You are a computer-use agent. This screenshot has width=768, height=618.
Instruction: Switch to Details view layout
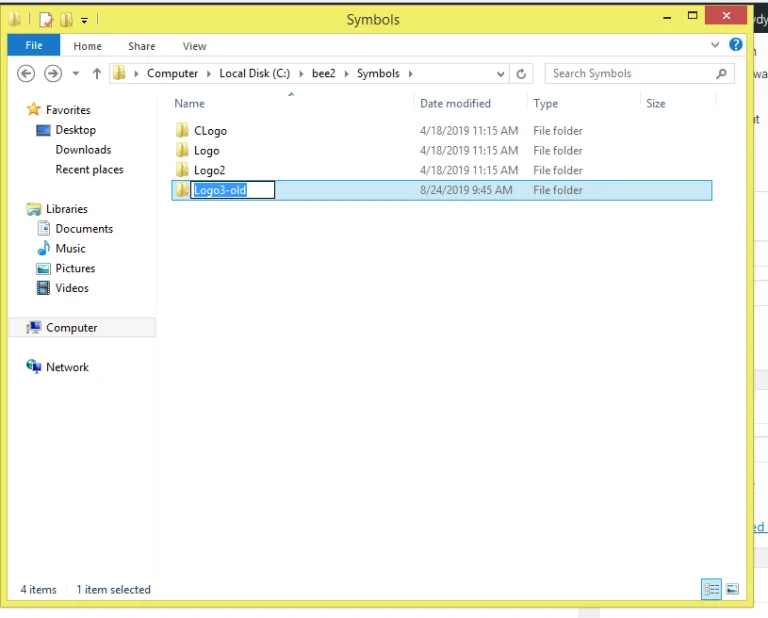pos(712,590)
